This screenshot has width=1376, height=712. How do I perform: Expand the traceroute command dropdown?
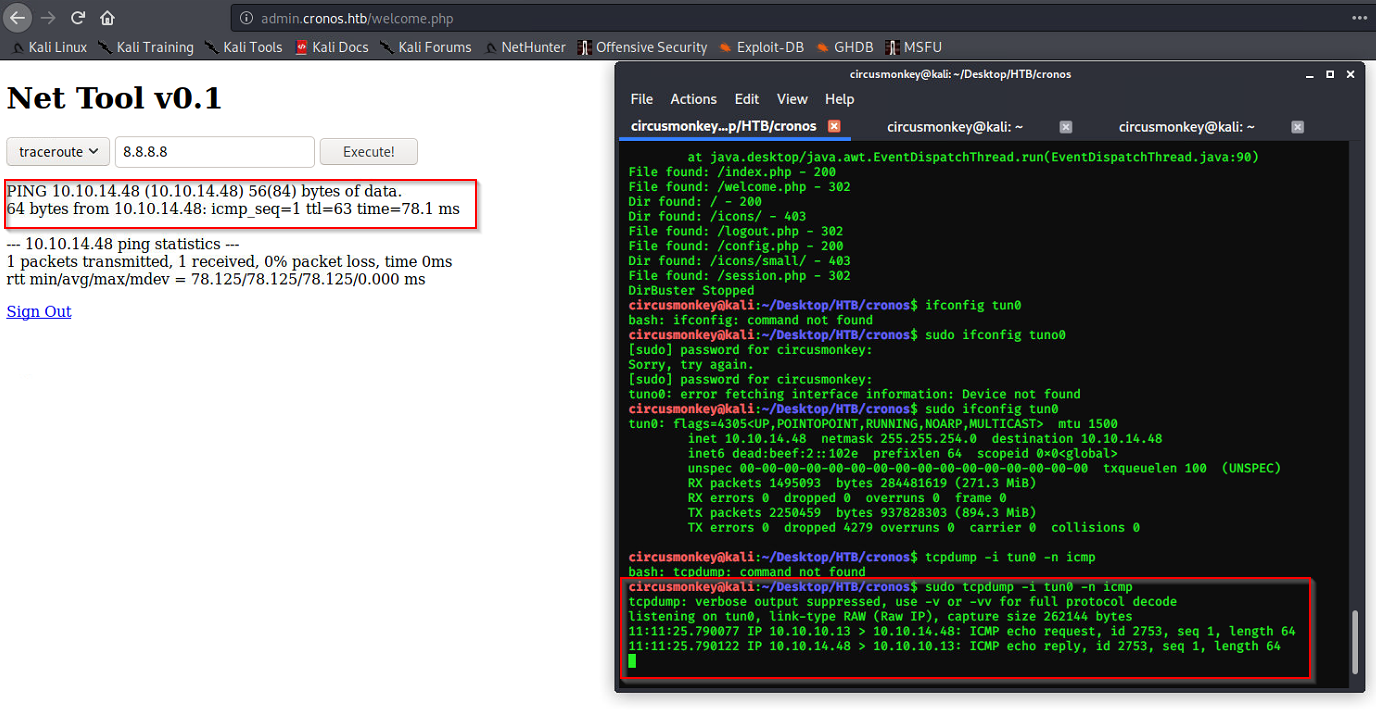[x=58, y=152]
